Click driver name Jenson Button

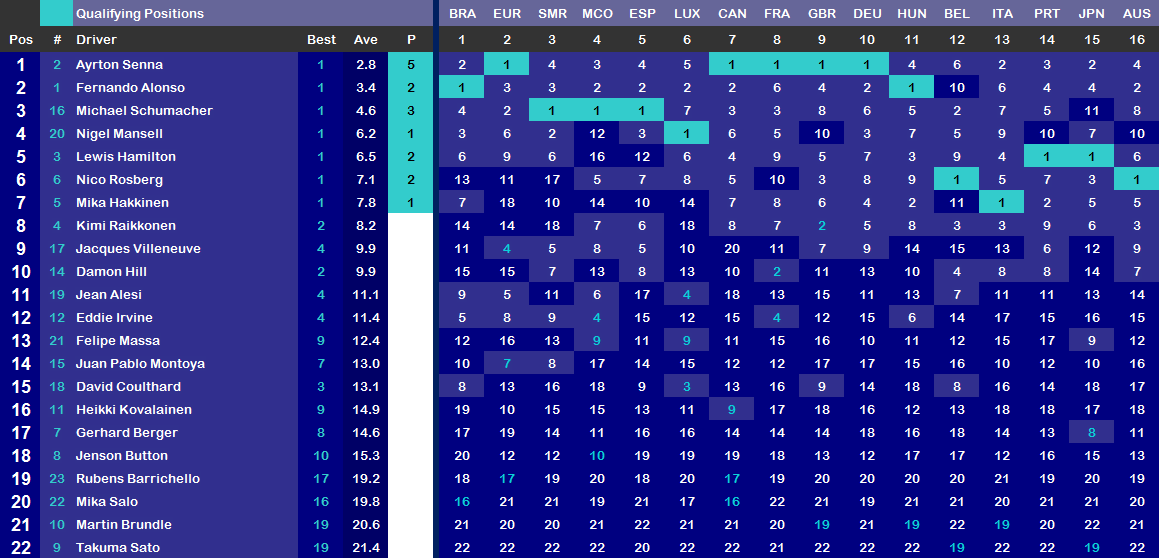click(x=122, y=455)
